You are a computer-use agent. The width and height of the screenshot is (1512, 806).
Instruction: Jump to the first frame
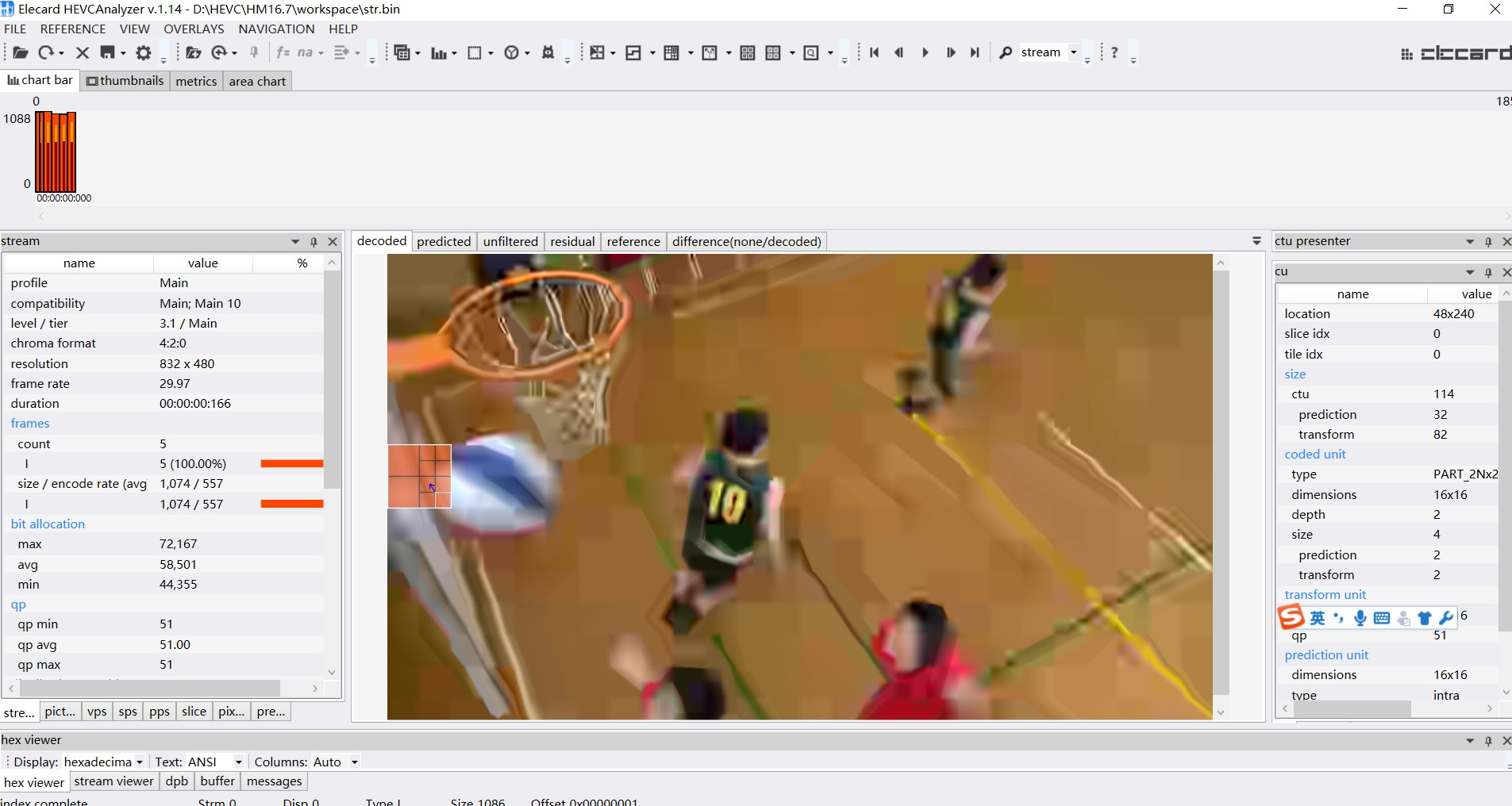[874, 52]
